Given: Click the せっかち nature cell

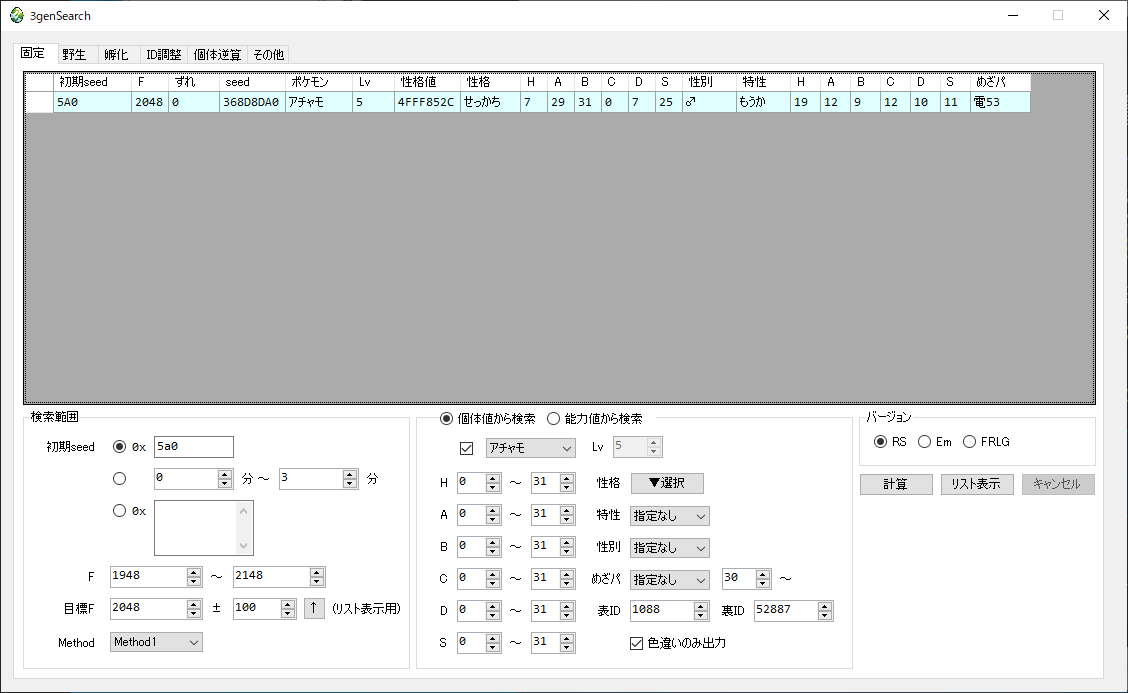Looking at the screenshot, I should pyautogui.click(x=490, y=102).
